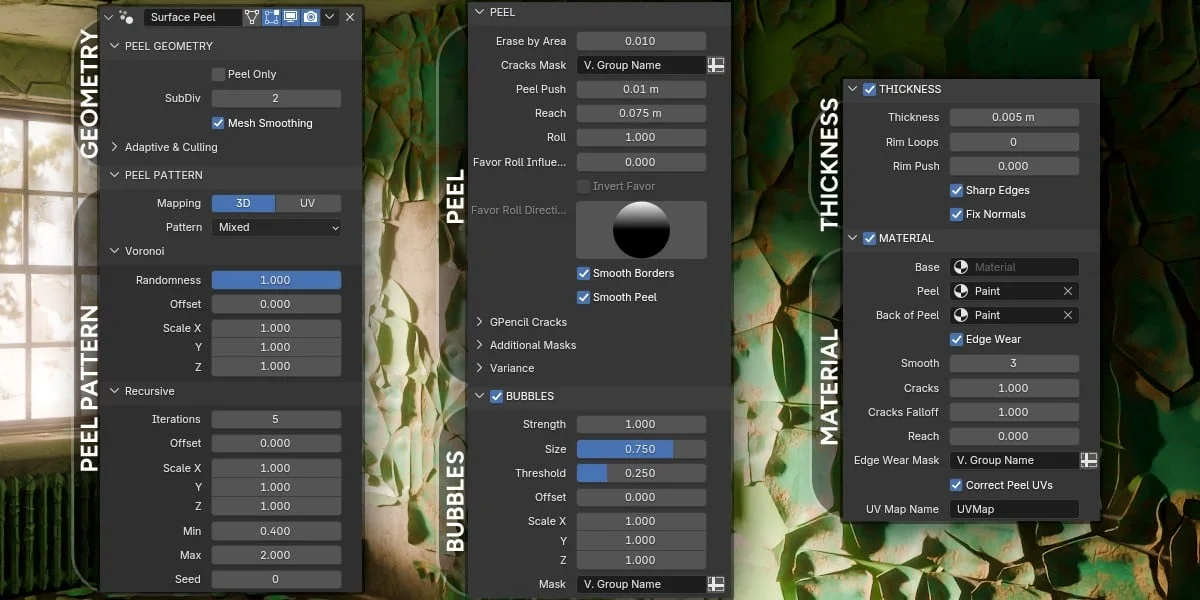The height and width of the screenshot is (600, 1200).
Task: Open the Pattern dropdown showing Mixed
Action: tap(276, 227)
